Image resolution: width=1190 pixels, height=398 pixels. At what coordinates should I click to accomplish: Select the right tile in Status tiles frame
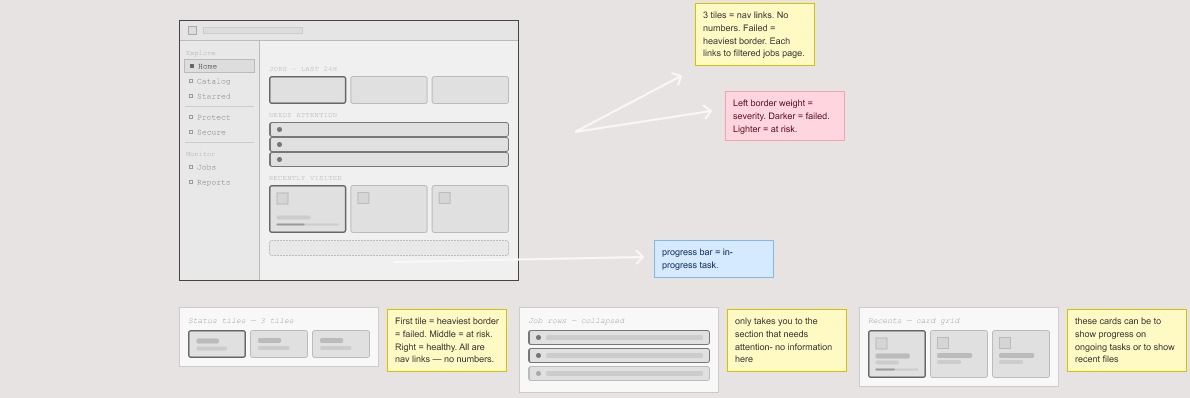pos(341,344)
